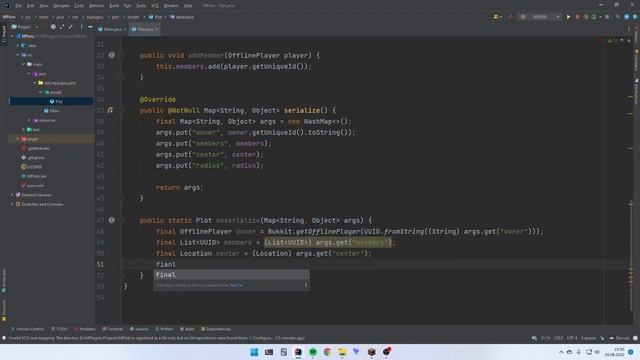Screen dimensions: 640x360
Task: Expand Scratches and Consoles node
Action: pos(12,204)
